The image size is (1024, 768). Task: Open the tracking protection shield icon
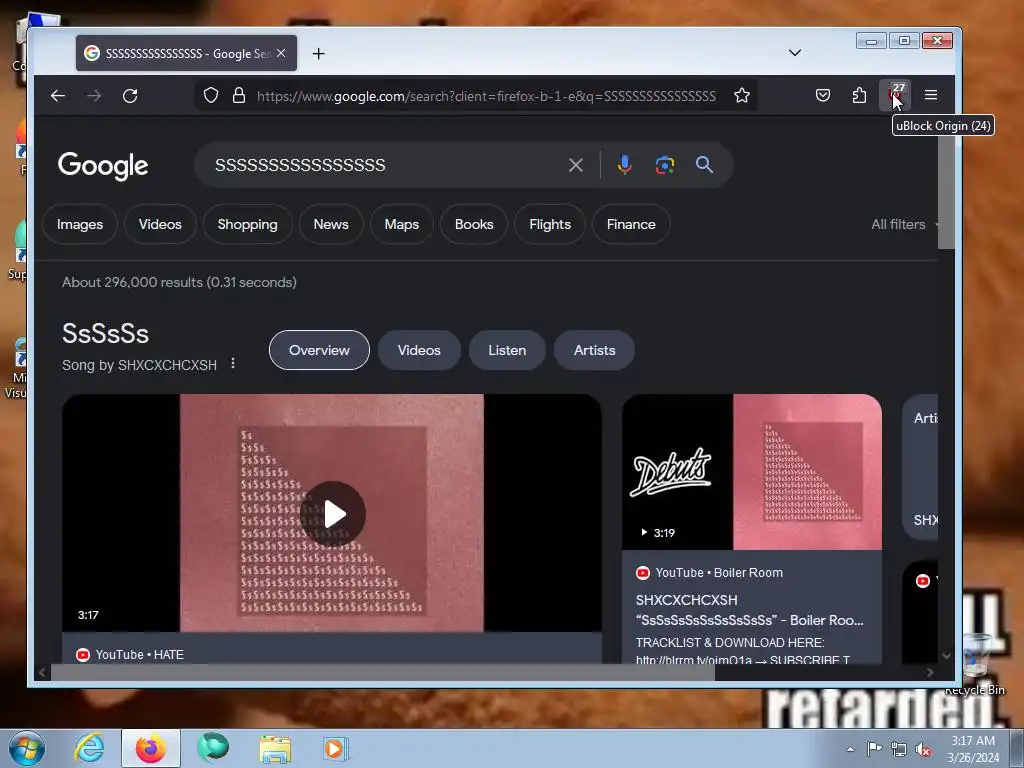coord(210,95)
